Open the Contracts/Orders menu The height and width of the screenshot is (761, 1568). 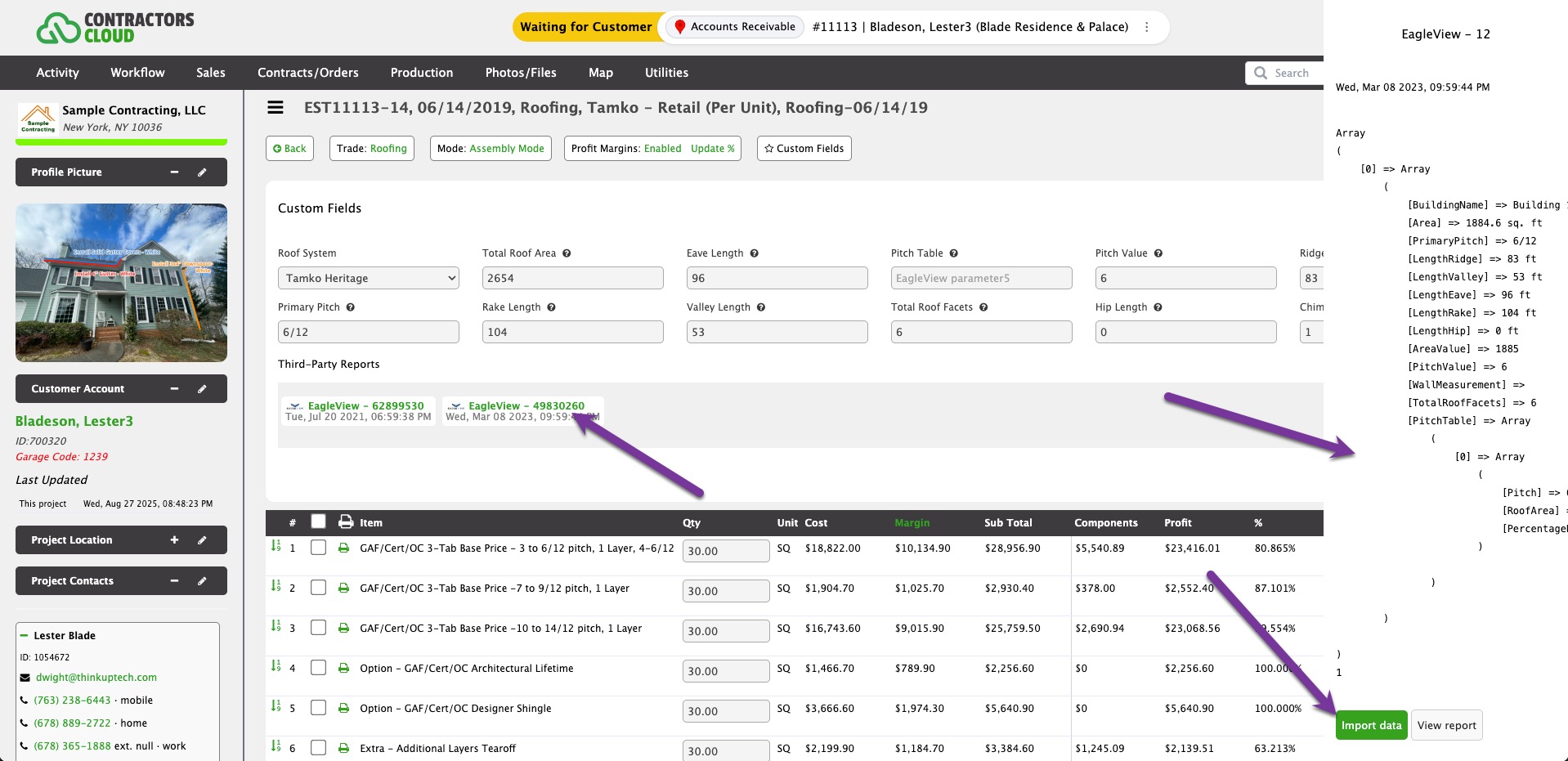(307, 73)
